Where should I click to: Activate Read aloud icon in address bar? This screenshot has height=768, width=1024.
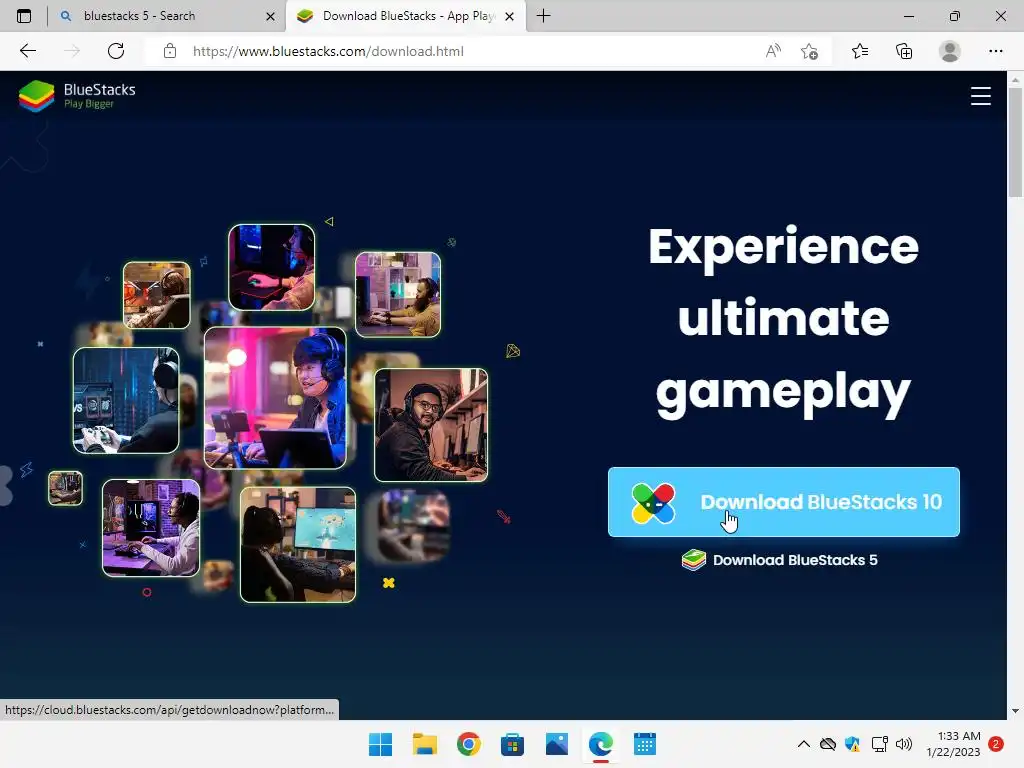773,51
